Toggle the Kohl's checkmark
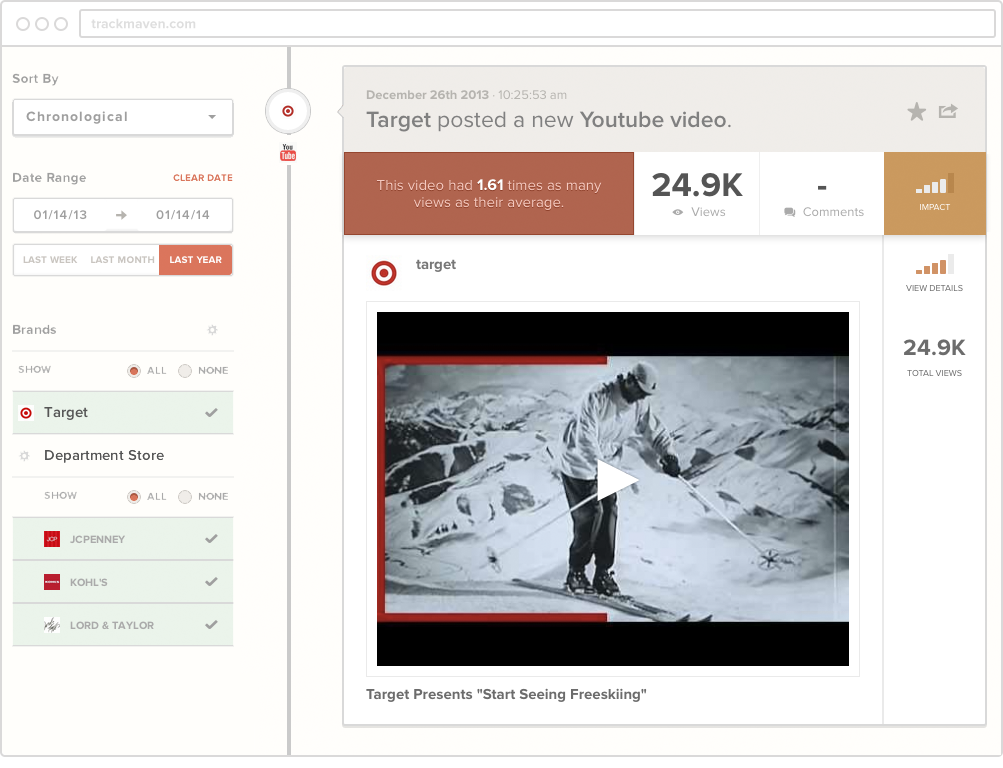 click(211, 581)
